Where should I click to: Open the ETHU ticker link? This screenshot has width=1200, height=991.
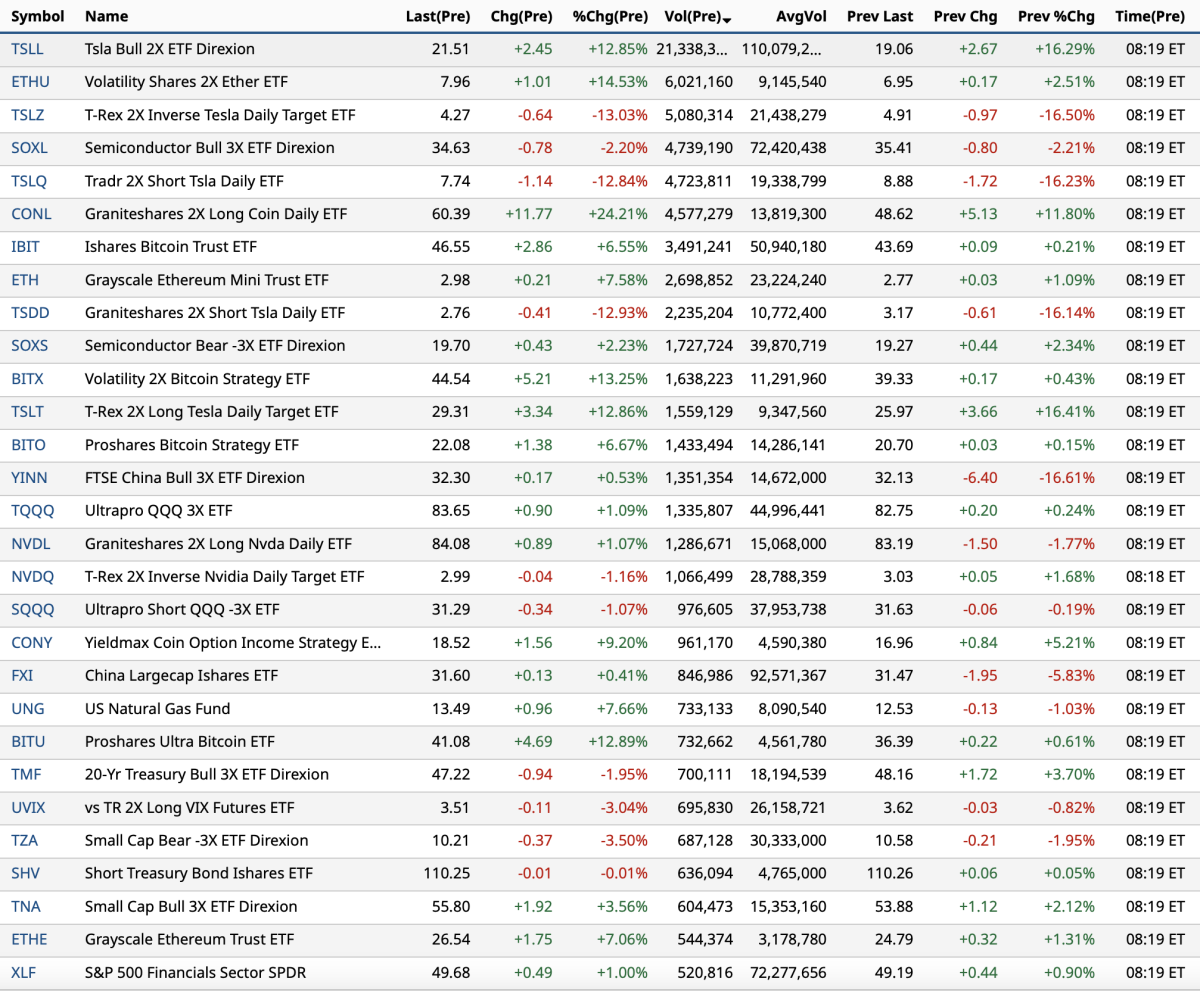coord(30,82)
